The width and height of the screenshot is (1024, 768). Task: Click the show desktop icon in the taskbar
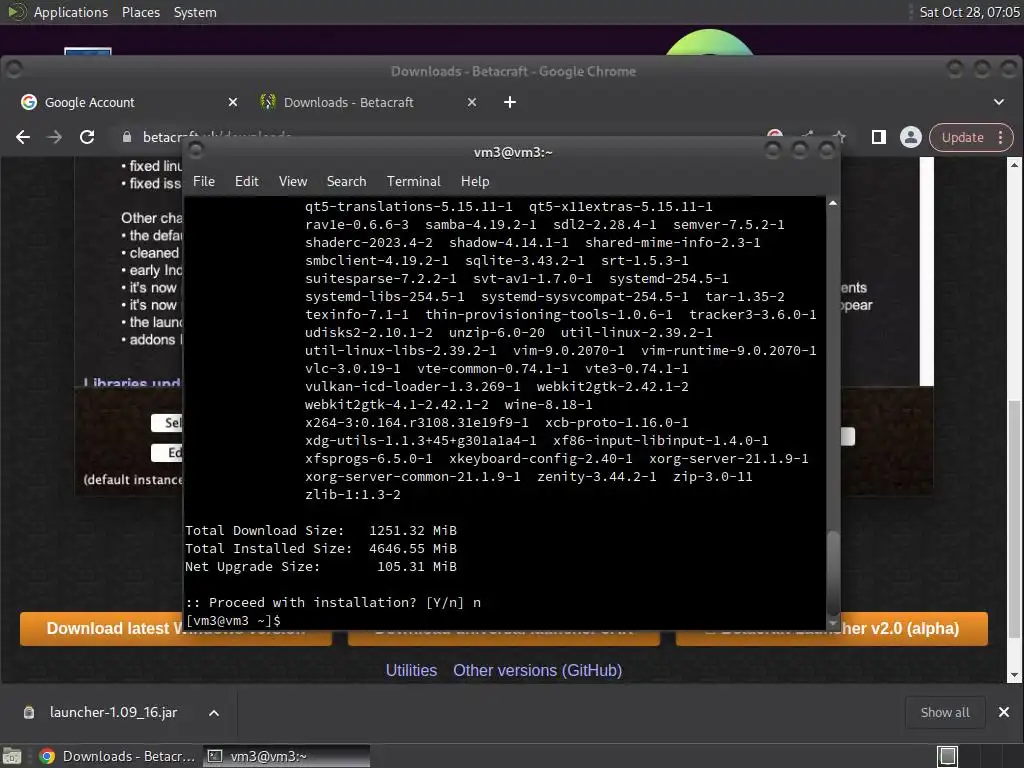tap(12, 756)
